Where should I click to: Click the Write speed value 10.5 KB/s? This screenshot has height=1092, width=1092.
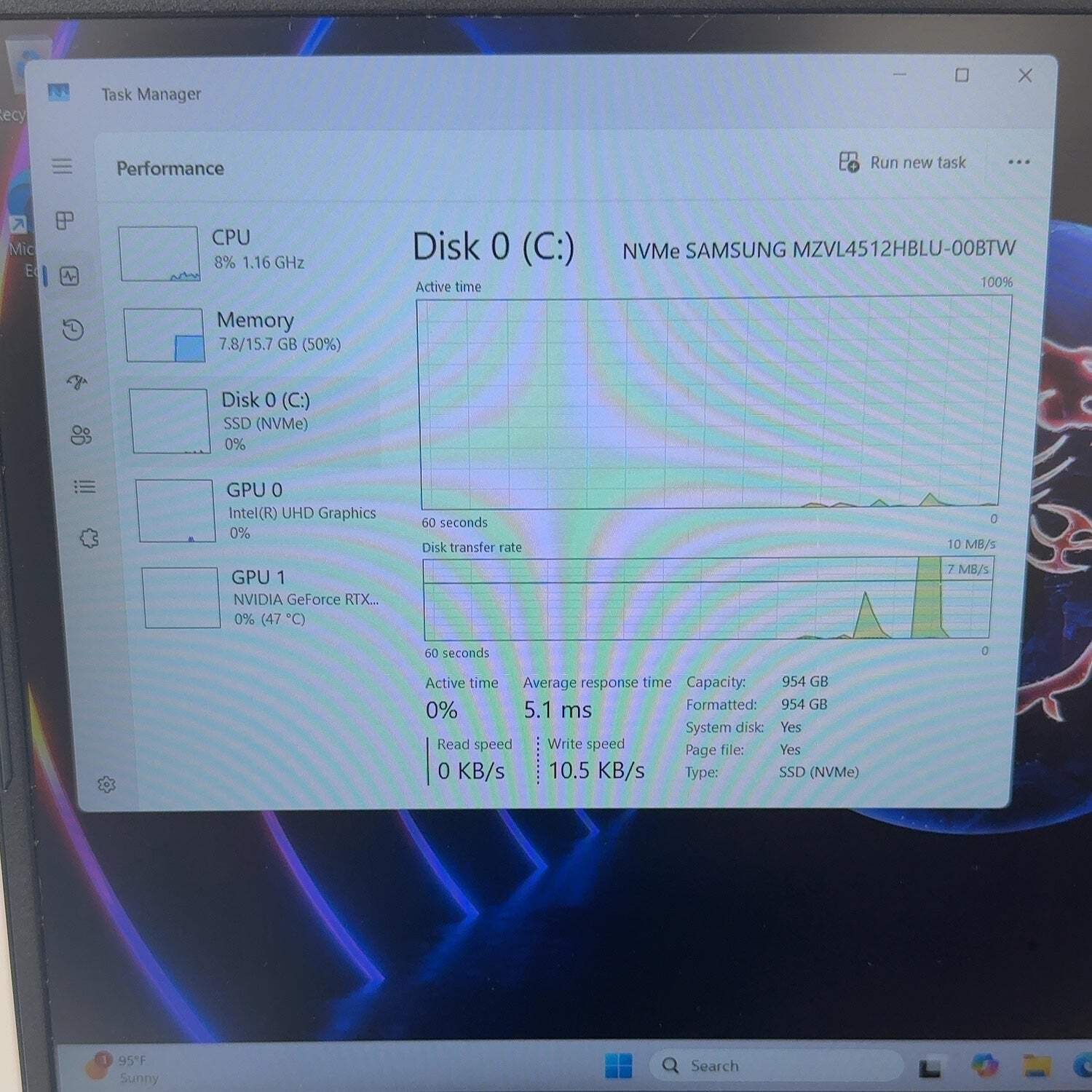coord(596,770)
